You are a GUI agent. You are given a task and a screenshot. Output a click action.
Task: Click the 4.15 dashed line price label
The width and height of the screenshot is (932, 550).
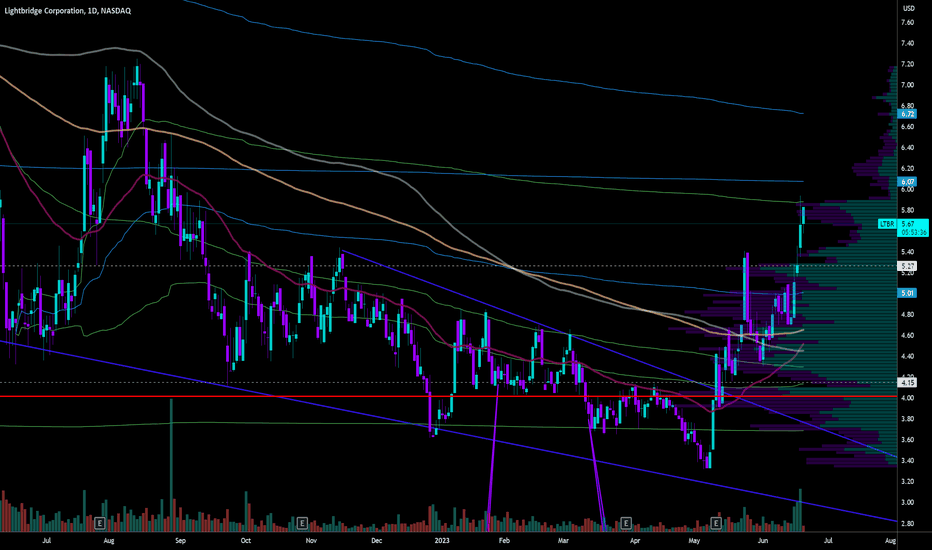point(907,383)
